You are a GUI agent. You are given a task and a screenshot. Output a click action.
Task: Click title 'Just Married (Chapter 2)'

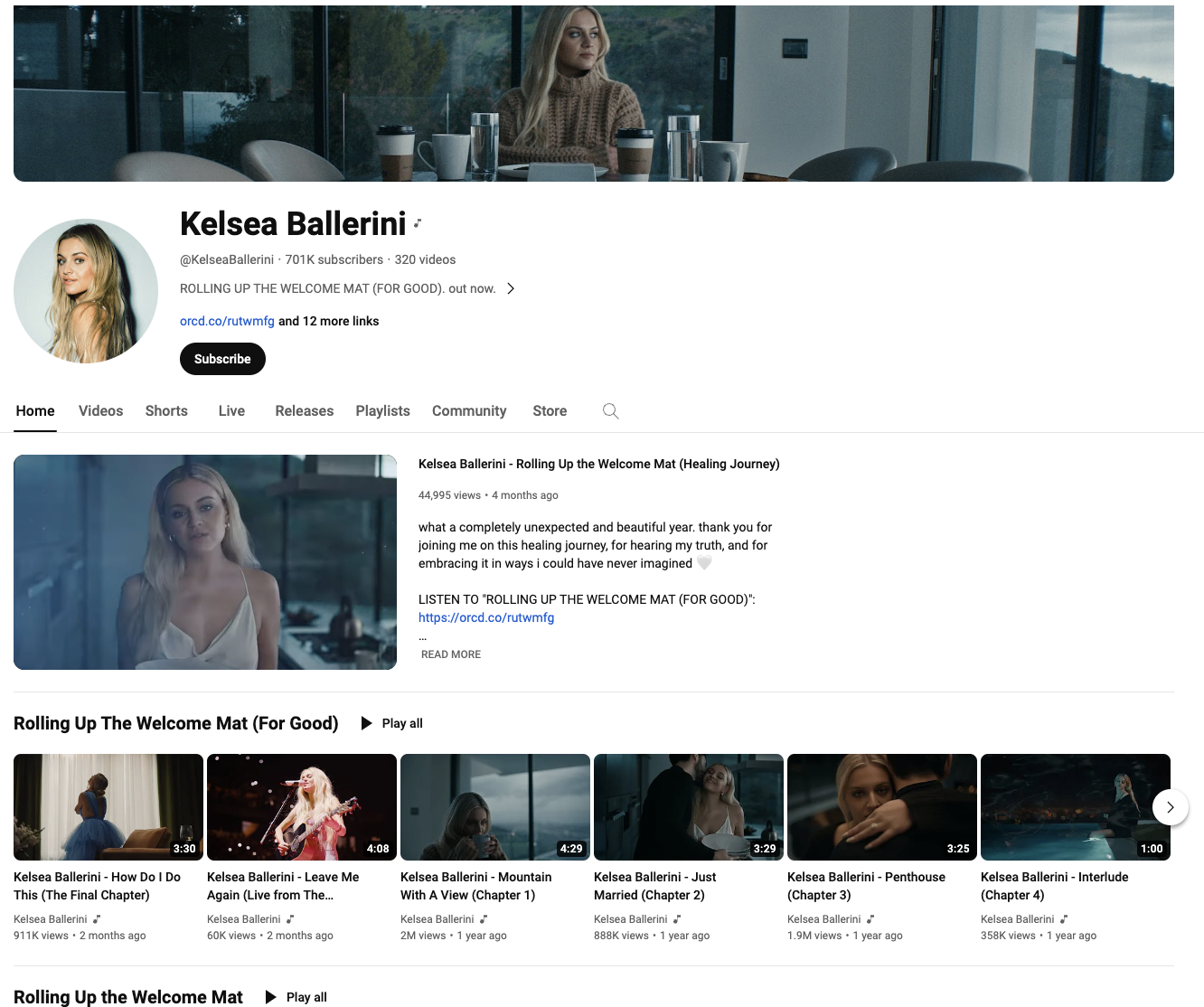[x=655, y=886]
